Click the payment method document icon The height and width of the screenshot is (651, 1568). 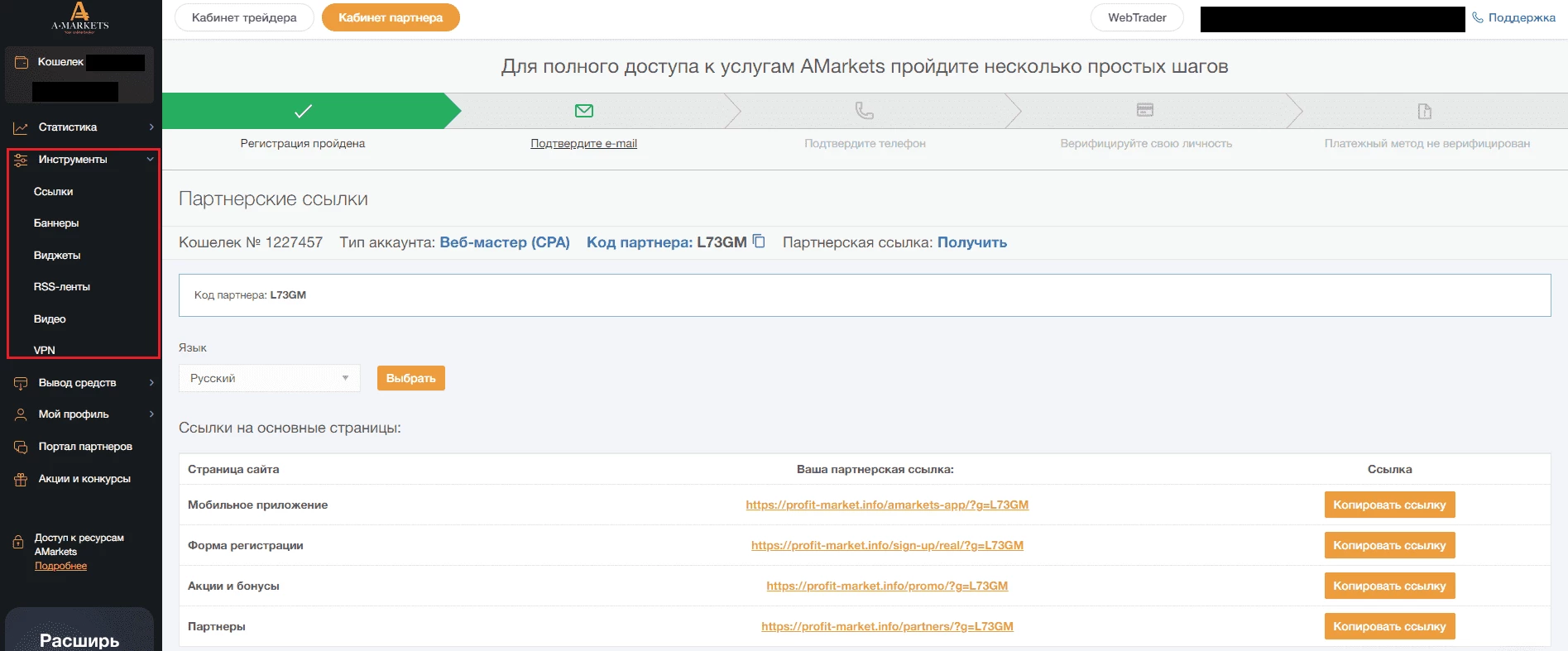pos(1425,111)
